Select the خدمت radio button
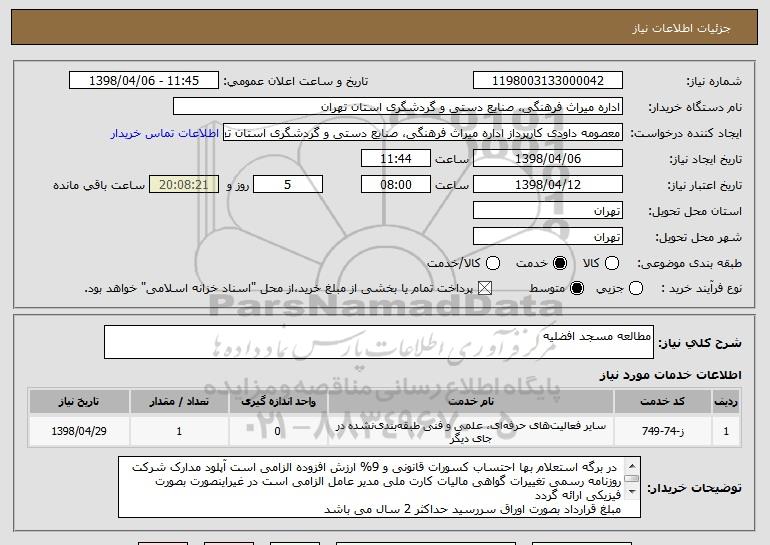The width and height of the screenshot is (770, 545). pos(560,263)
